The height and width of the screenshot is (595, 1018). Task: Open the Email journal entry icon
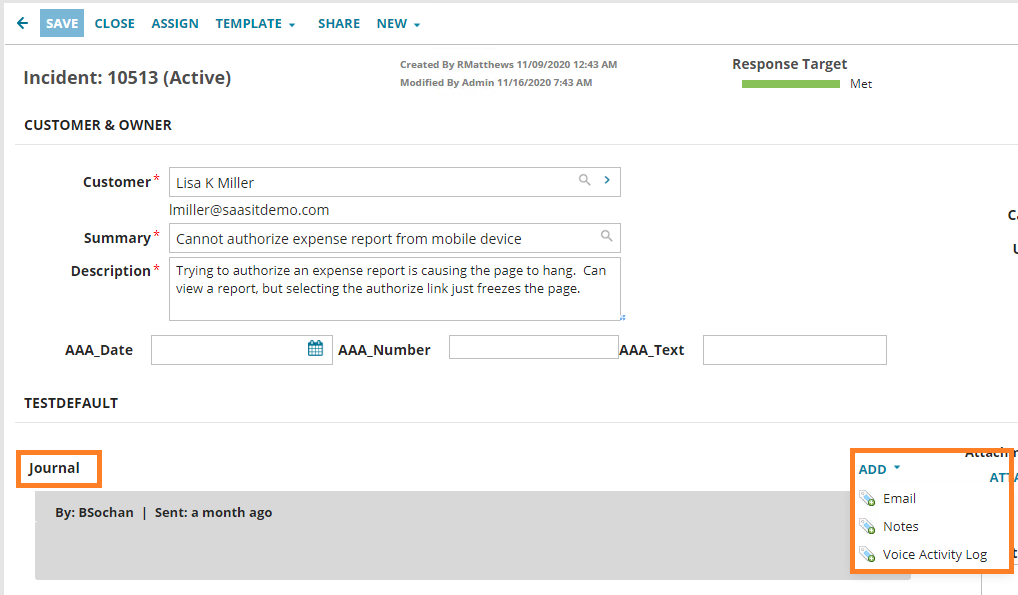pyautogui.click(x=868, y=498)
